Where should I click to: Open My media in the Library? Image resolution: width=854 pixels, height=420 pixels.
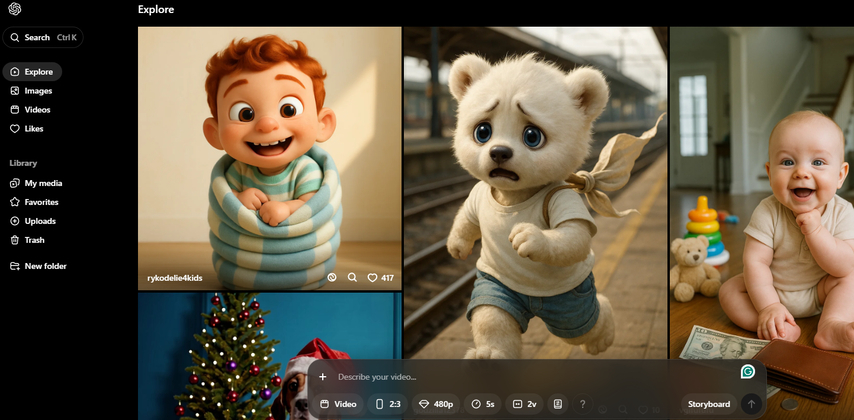(x=42, y=183)
